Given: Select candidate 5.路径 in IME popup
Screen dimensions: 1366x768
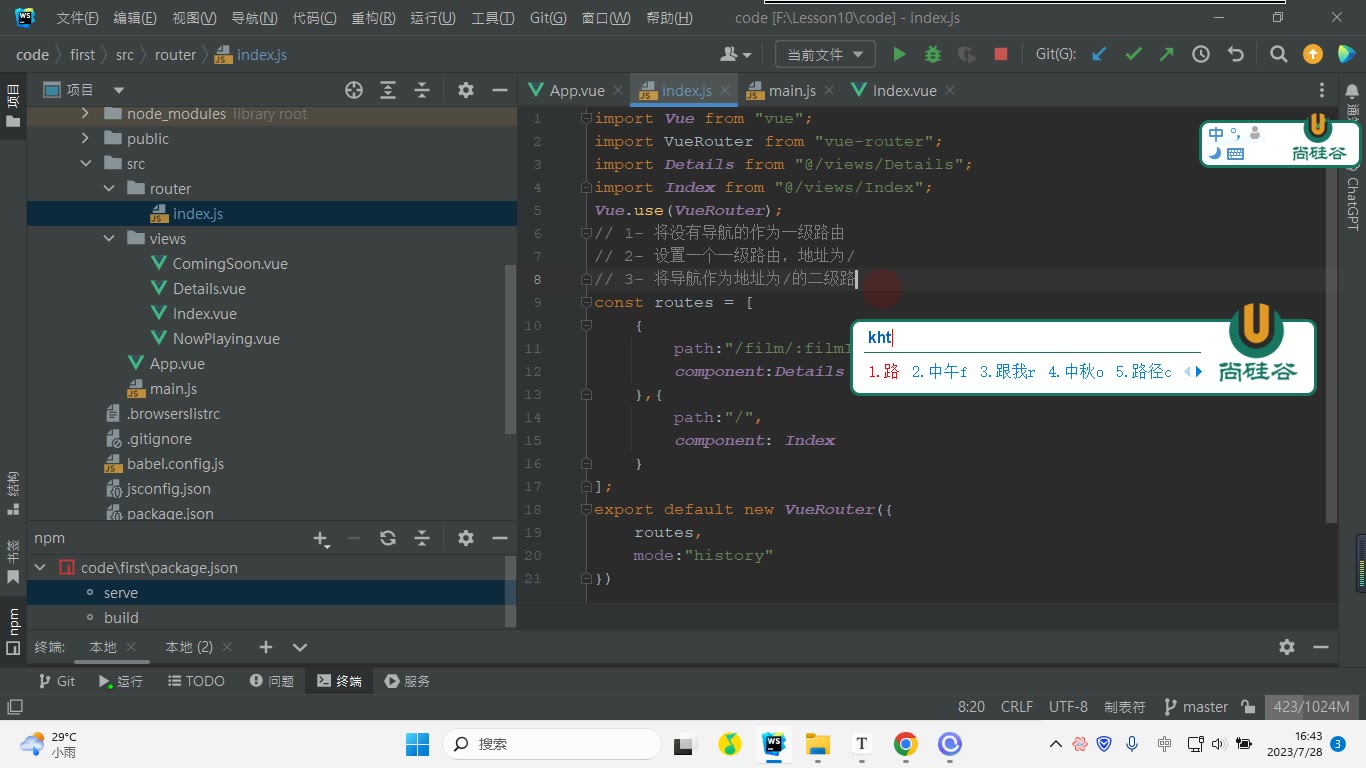Looking at the screenshot, I should [1144, 371].
